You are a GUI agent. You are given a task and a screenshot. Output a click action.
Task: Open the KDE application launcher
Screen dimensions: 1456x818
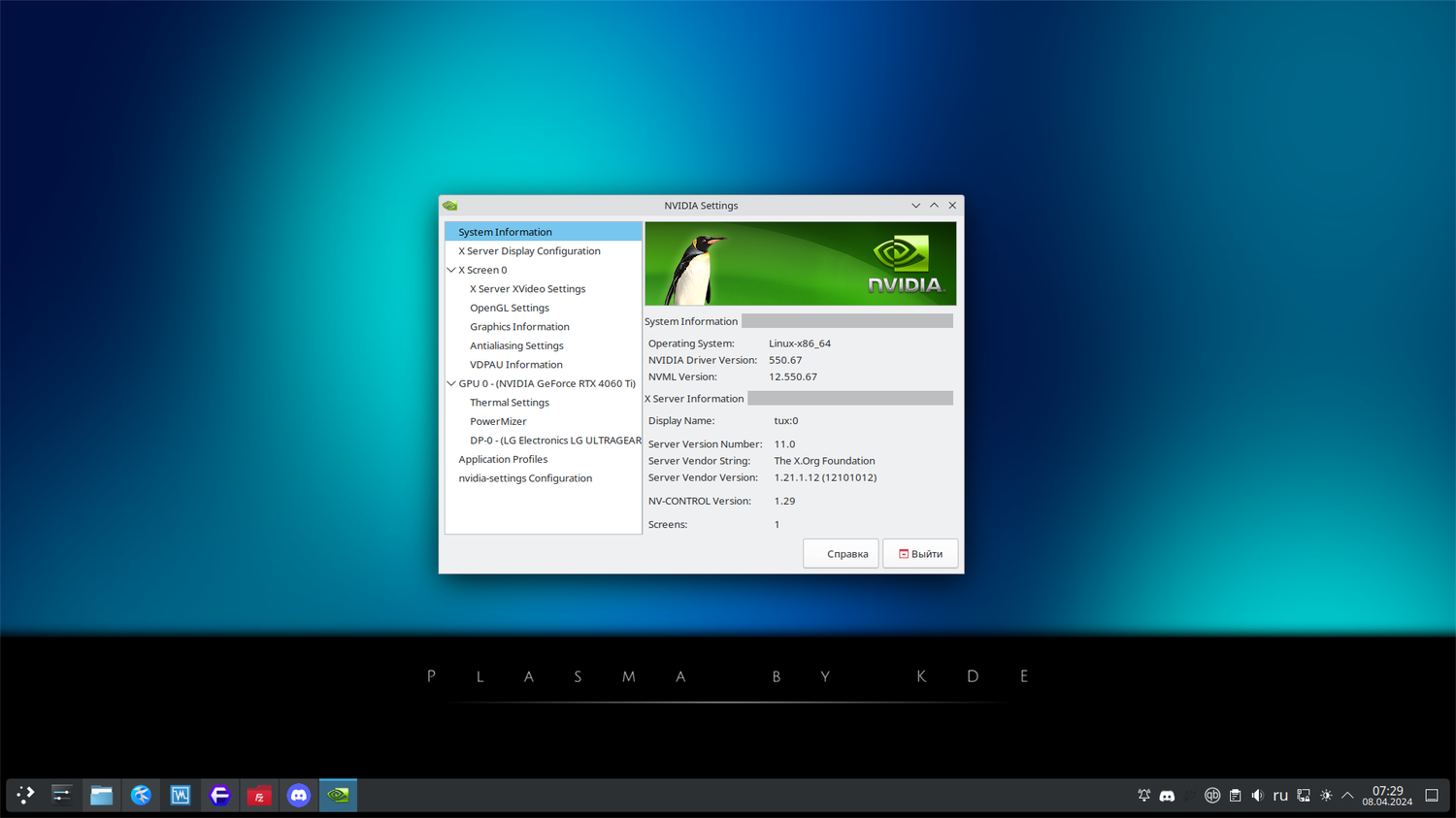(25, 795)
